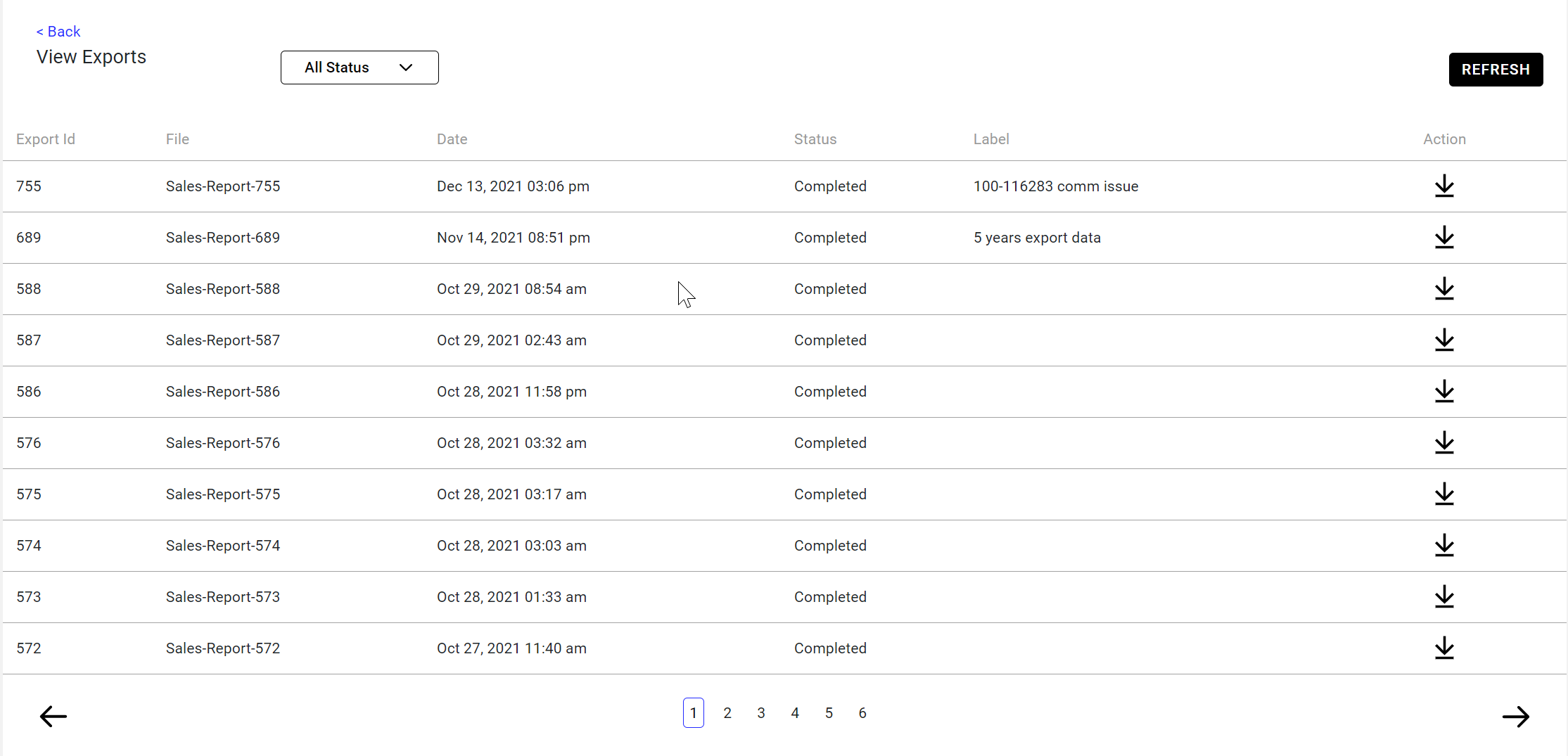Download Sales-Report-573 export
The image size is (1568, 756).
(1443, 597)
